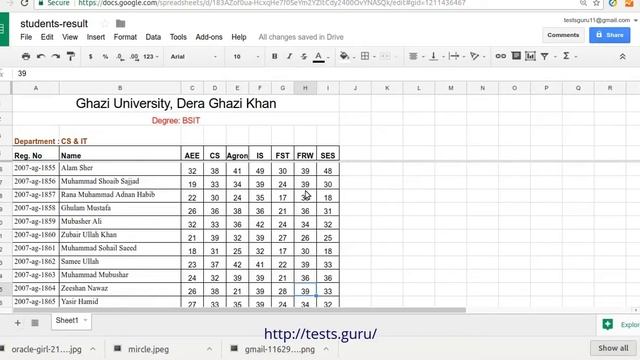Image resolution: width=640 pixels, height=360 pixels.
Task: Expand oracle-girl download options chevron
Action: click(93, 349)
